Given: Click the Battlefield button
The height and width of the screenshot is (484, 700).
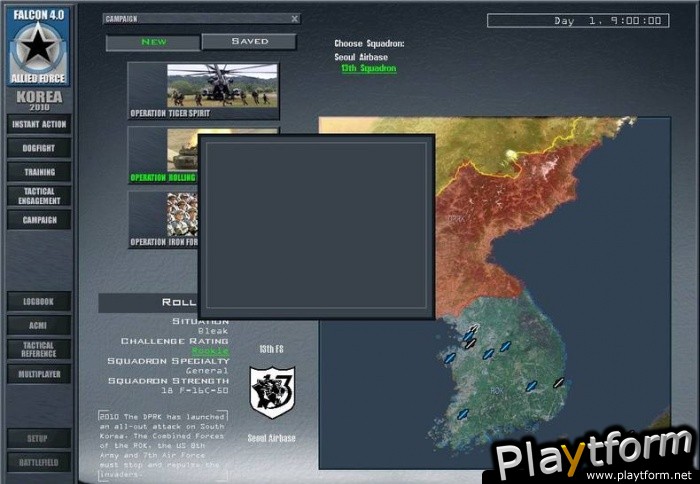Looking at the screenshot, I should (39, 463).
